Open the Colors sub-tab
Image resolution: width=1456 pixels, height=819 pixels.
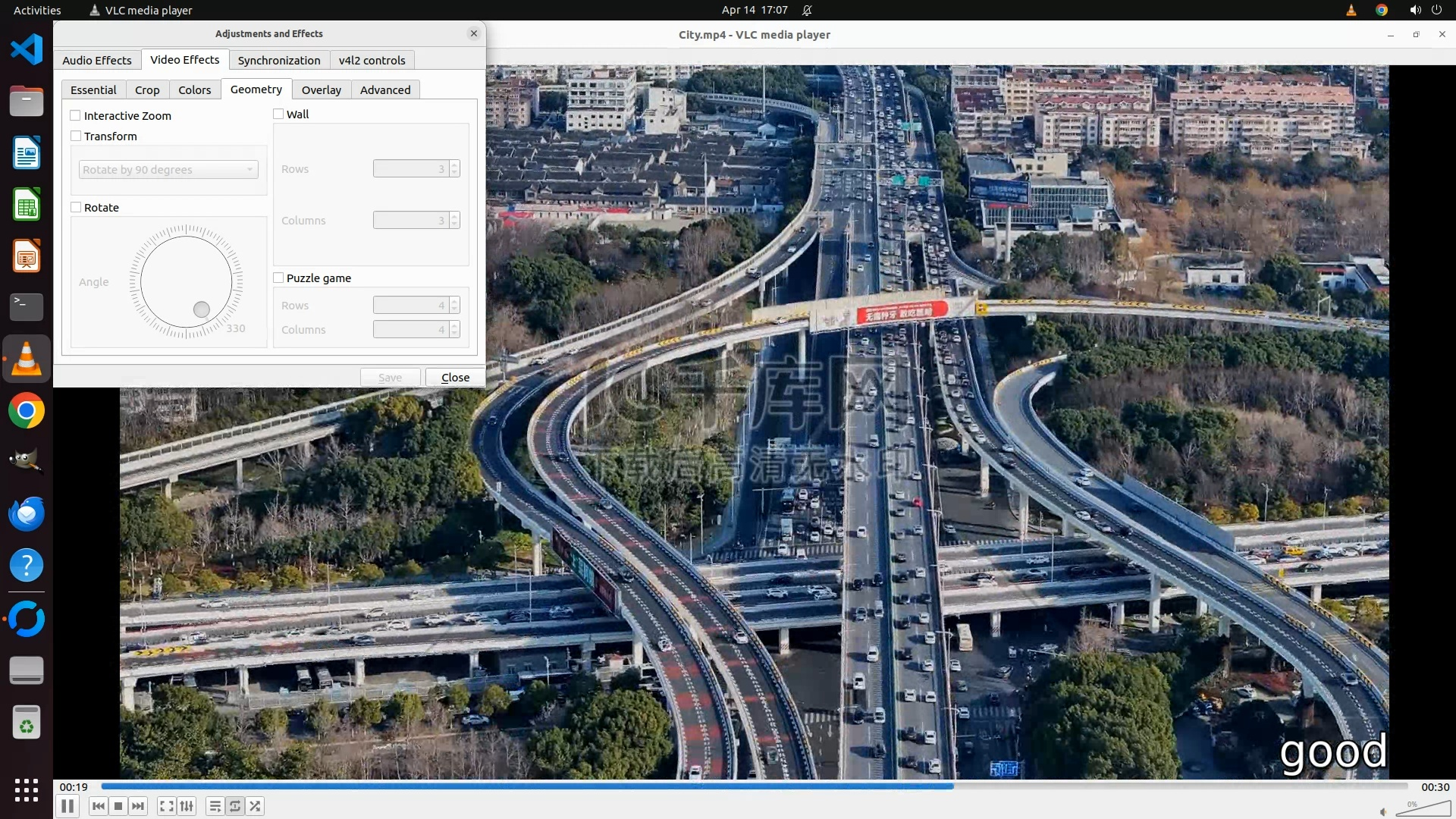(194, 90)
